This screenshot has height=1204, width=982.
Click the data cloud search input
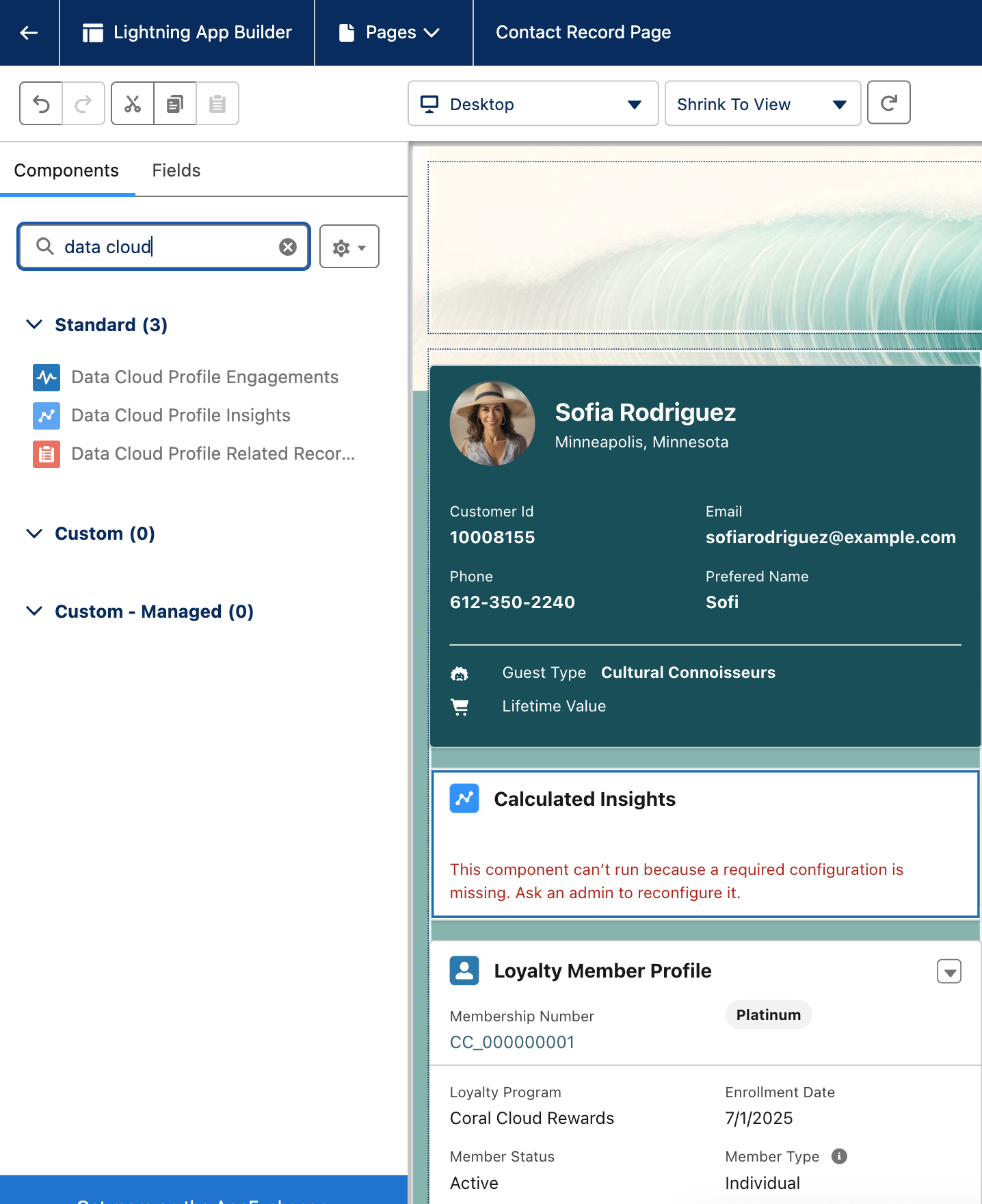pos(164,247)
